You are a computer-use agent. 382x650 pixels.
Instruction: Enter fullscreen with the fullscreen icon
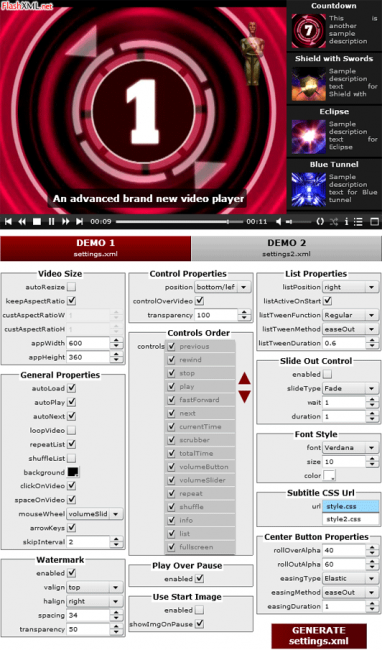tap(374, 222)
